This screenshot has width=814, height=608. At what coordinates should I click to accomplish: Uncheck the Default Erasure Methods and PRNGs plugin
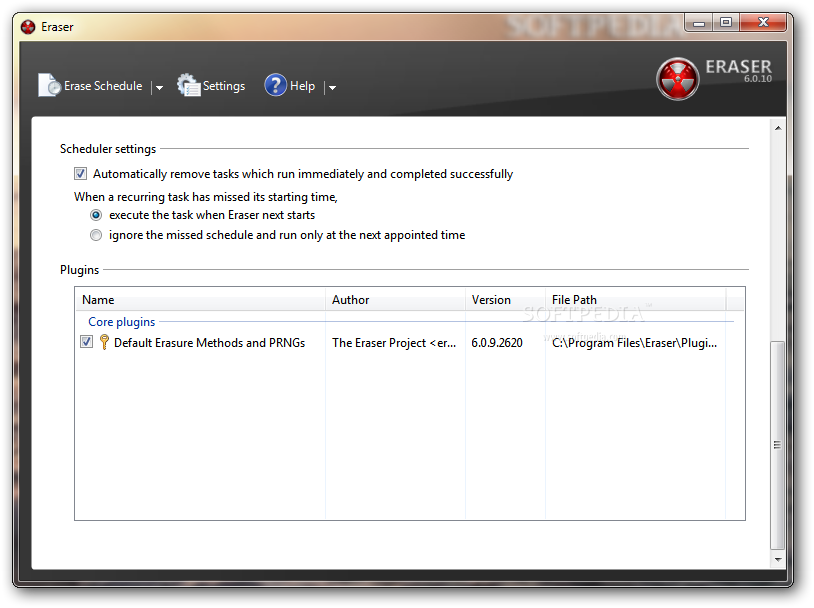[x=87, y=342]
